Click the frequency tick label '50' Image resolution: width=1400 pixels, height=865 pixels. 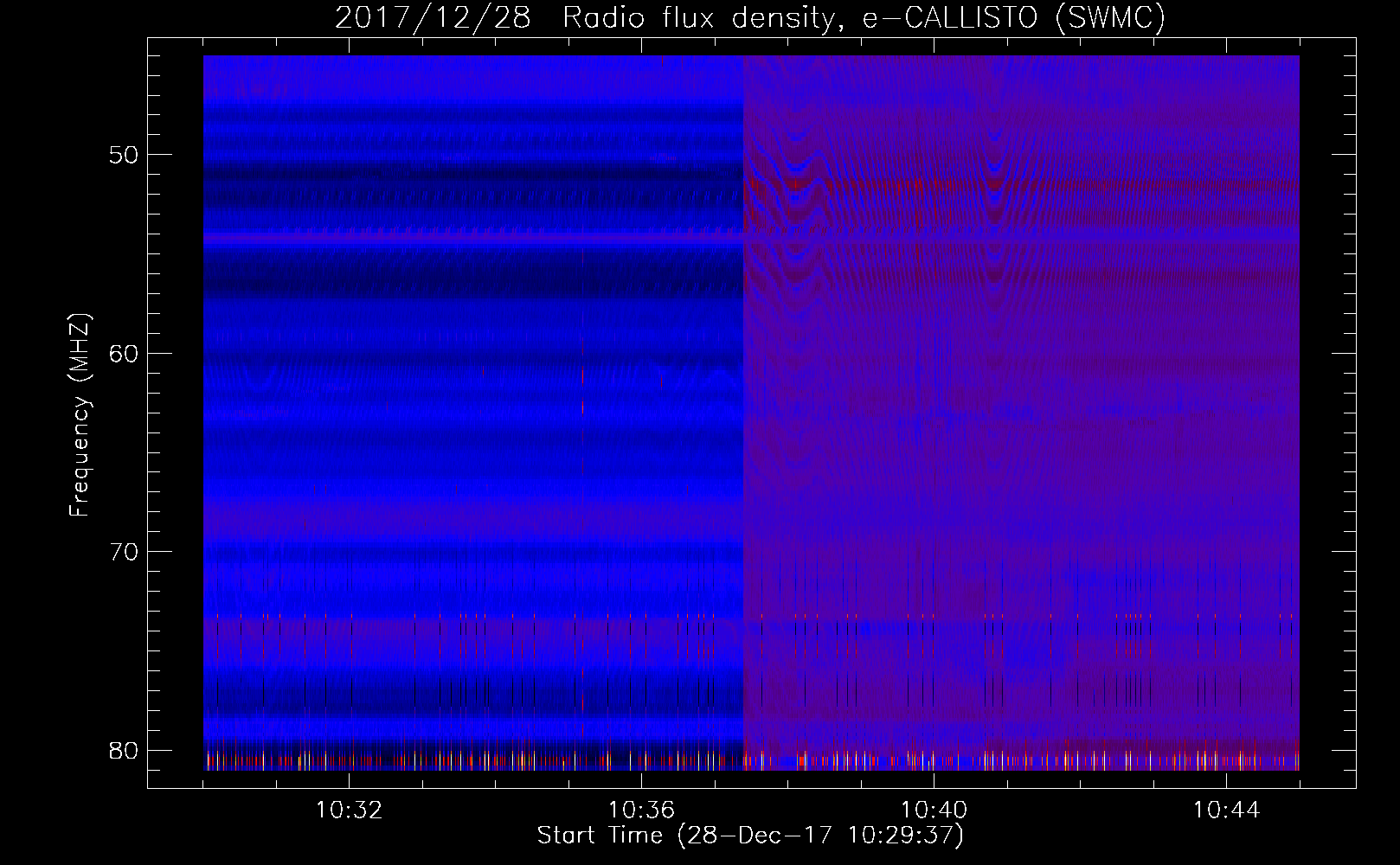[125, 156]
